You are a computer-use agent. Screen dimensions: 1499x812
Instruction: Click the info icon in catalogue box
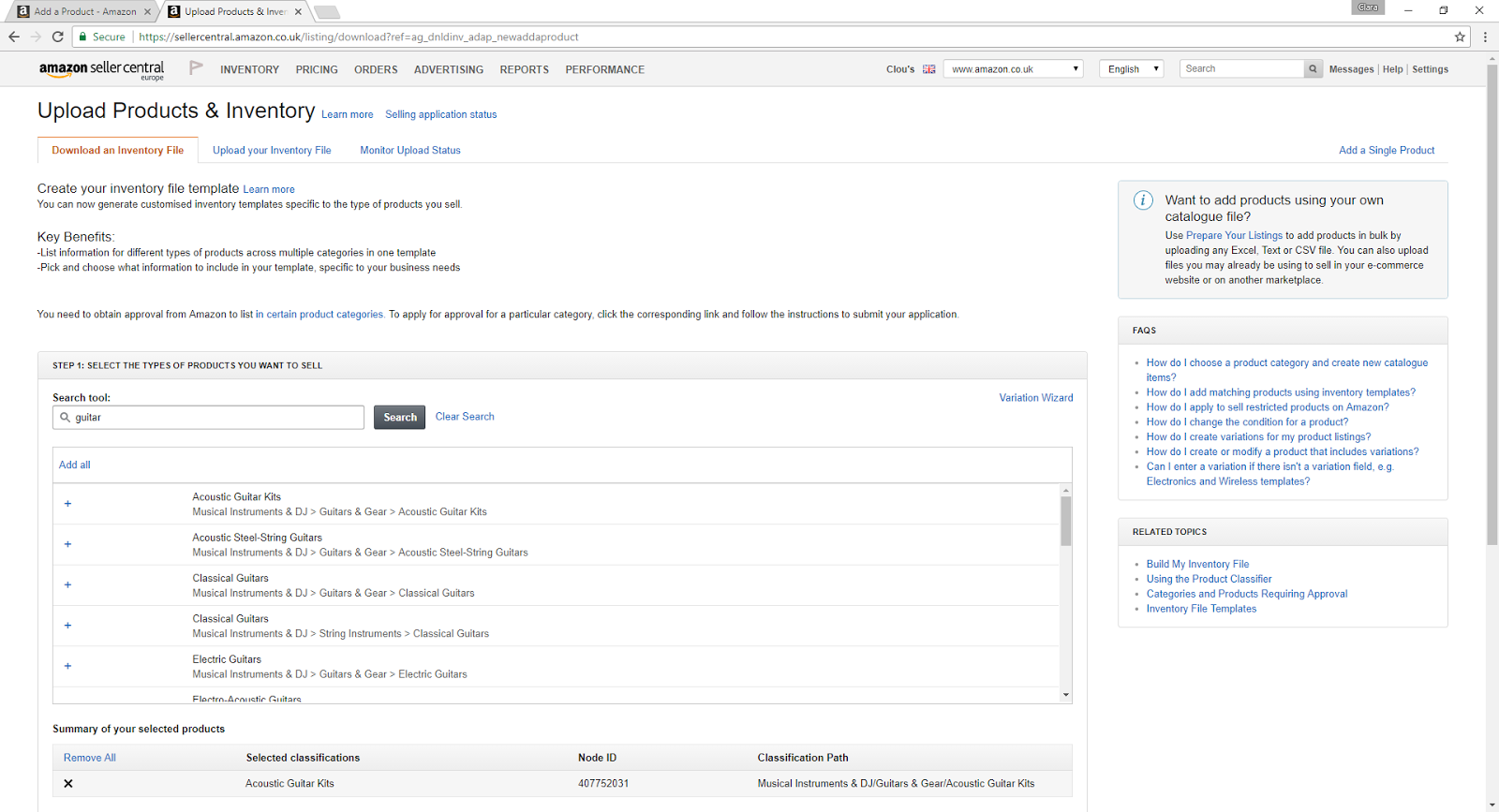click(1143, 200)
